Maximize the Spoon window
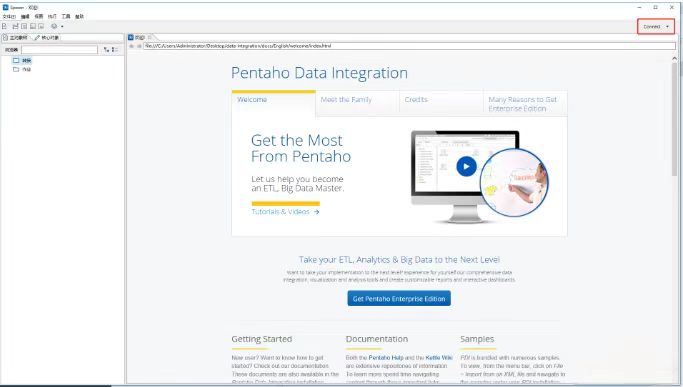This screenshot has height=387, width=683. [x=655, y=7]
